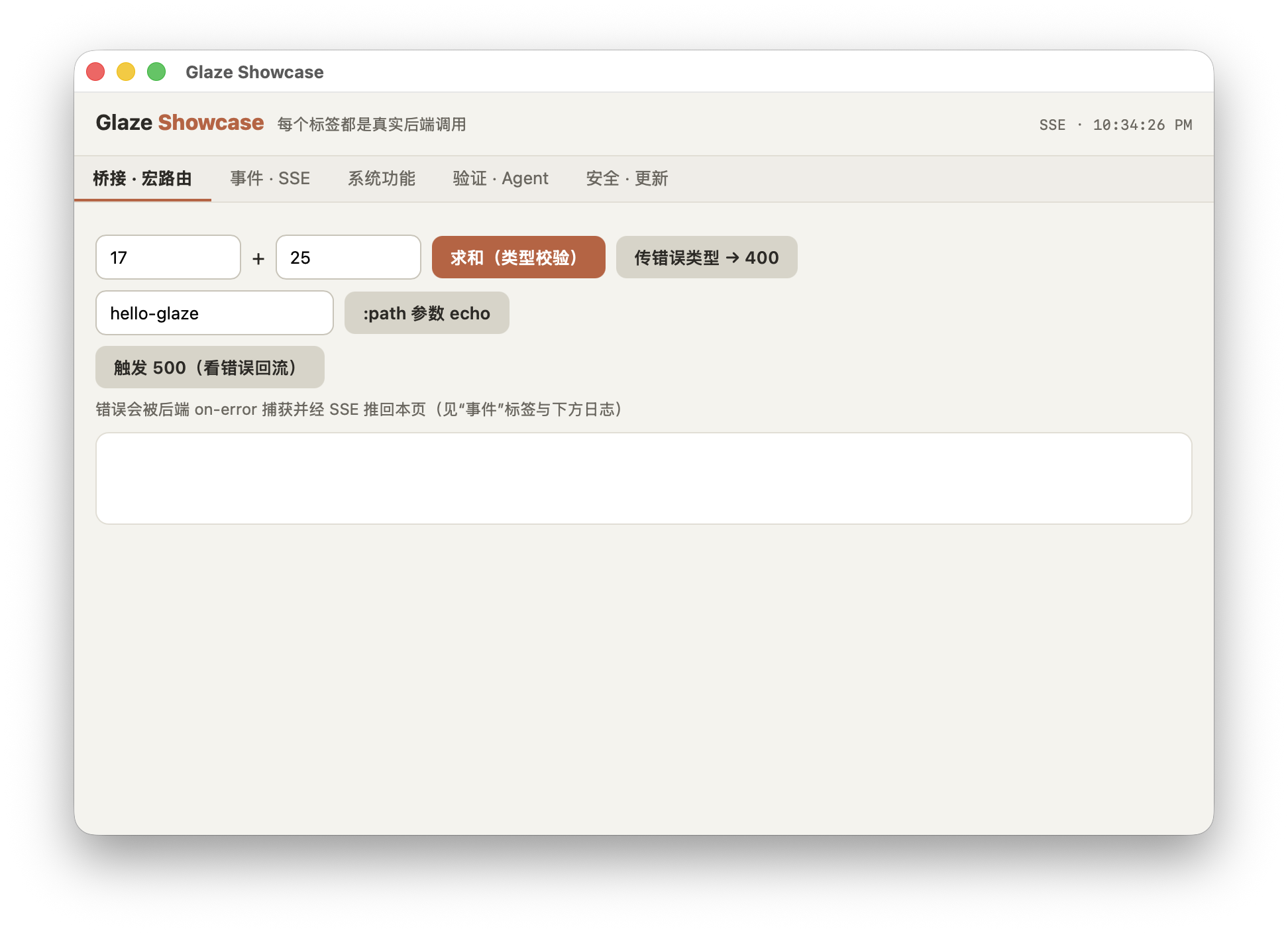Select the 验证 · Agent tab
Screen dimensions: 1288x933
click(x=500, y=178)
